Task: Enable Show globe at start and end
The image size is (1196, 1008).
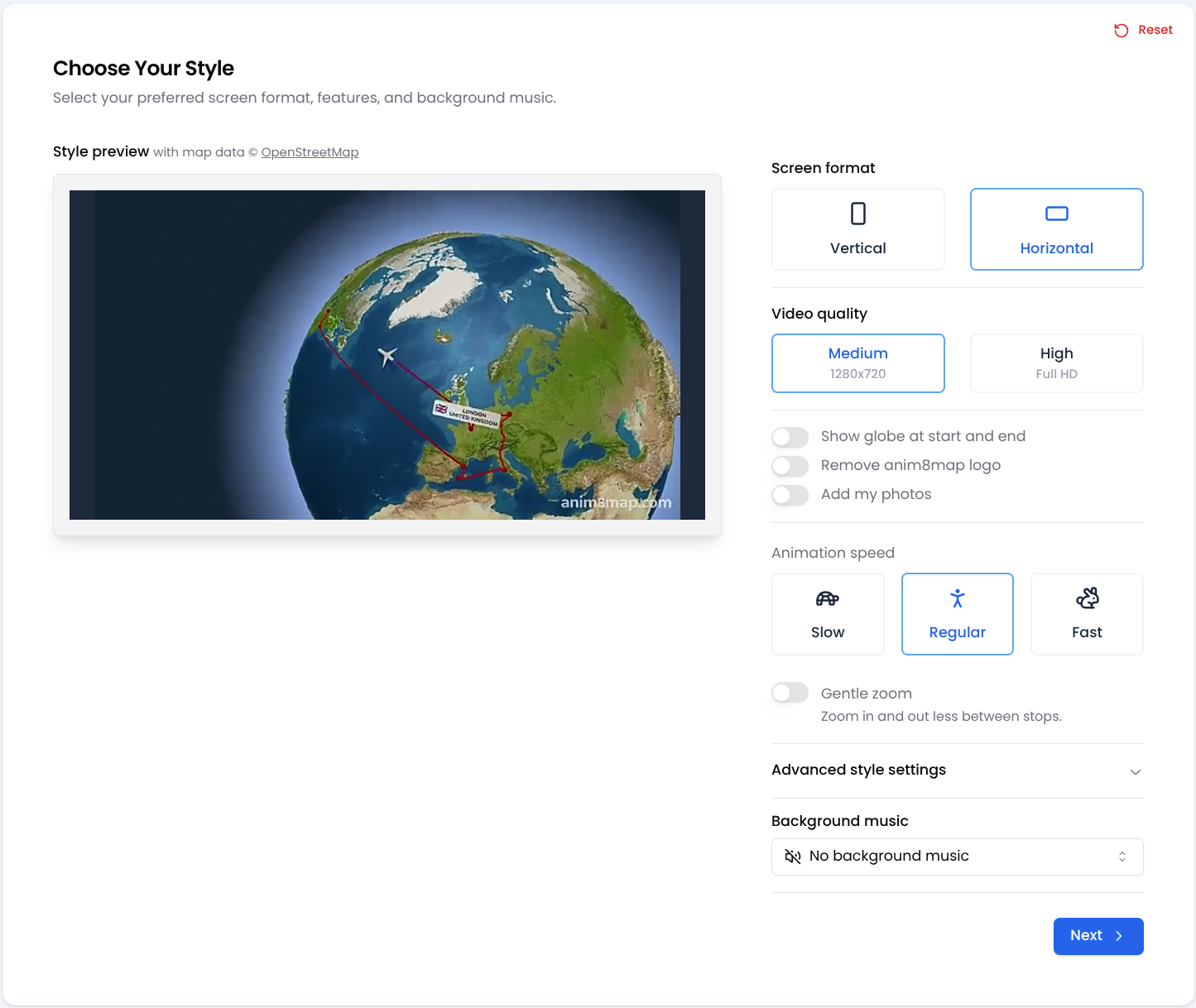Action: click(x=790, y=437)
